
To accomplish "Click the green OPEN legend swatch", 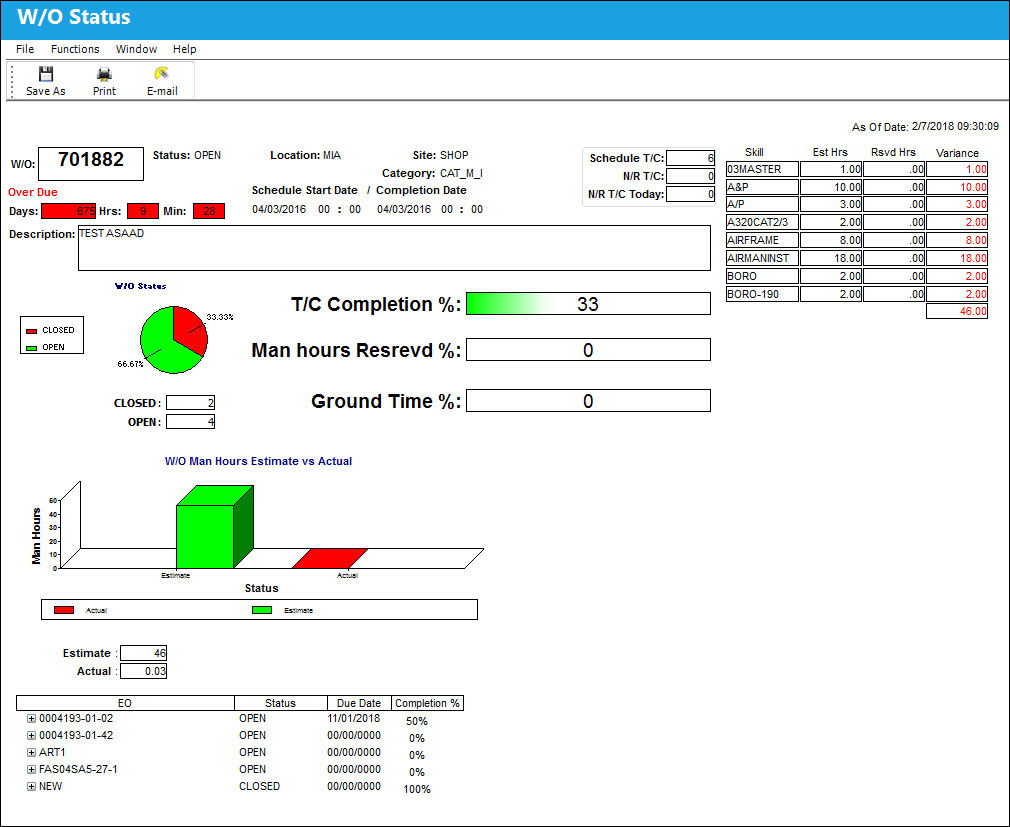I will 31,348.
